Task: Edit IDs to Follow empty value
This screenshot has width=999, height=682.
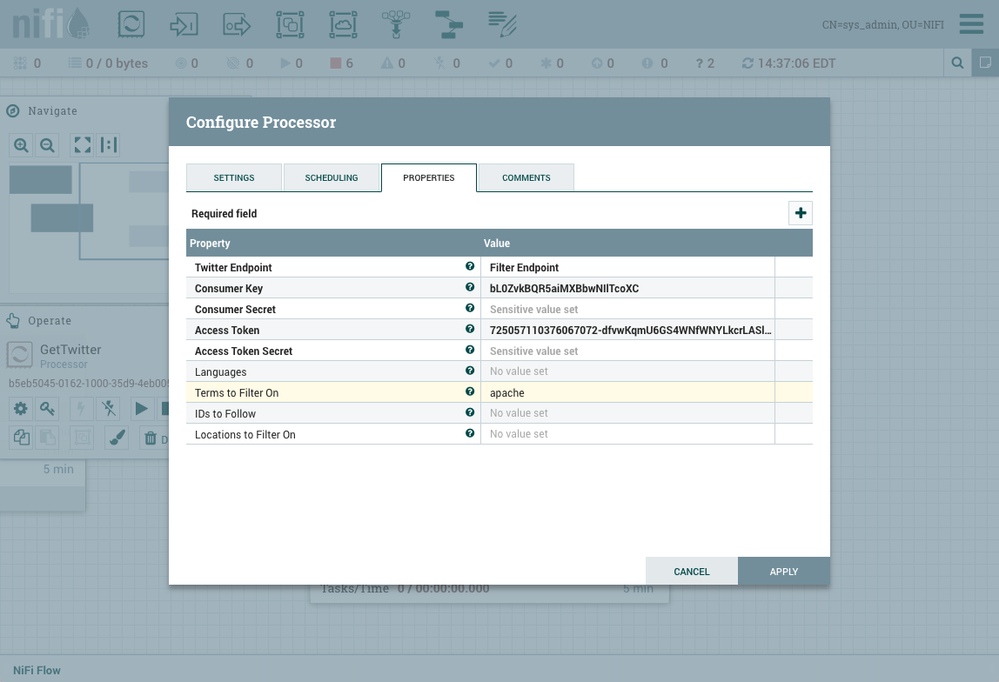Action: 628,414
